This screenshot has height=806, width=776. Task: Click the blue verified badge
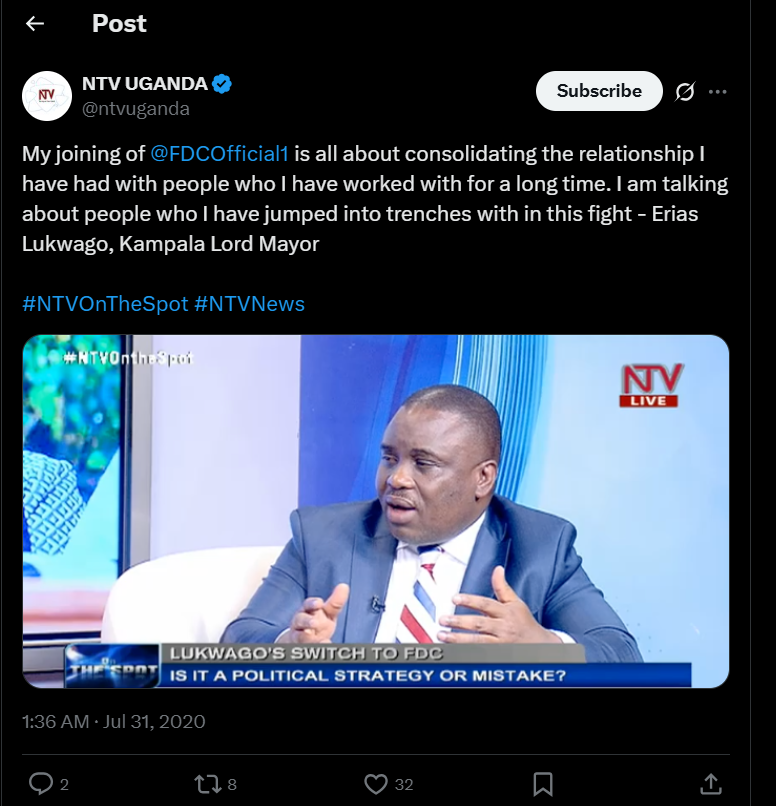point(222,84)
